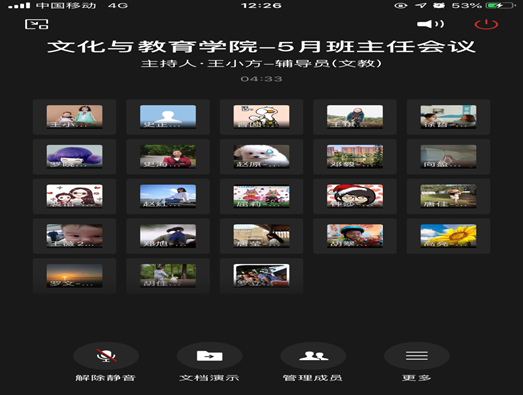
Task: Tap participant with red building avatar
Action: 355,156
